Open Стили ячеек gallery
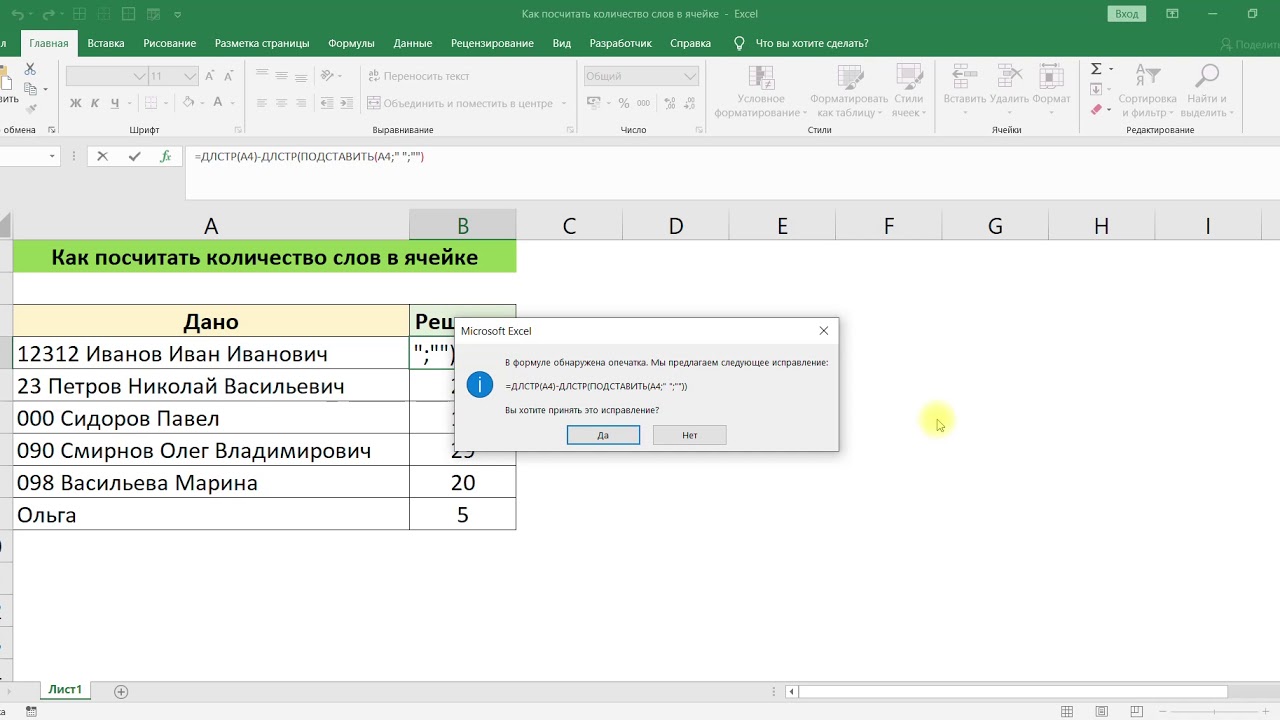 click(x=909, y=91)
